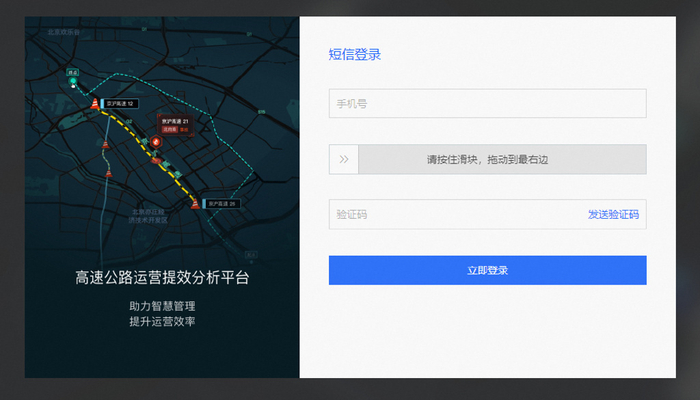Click the lower small cone on blue route
This screenshot has width=700, height=400.
108,173
